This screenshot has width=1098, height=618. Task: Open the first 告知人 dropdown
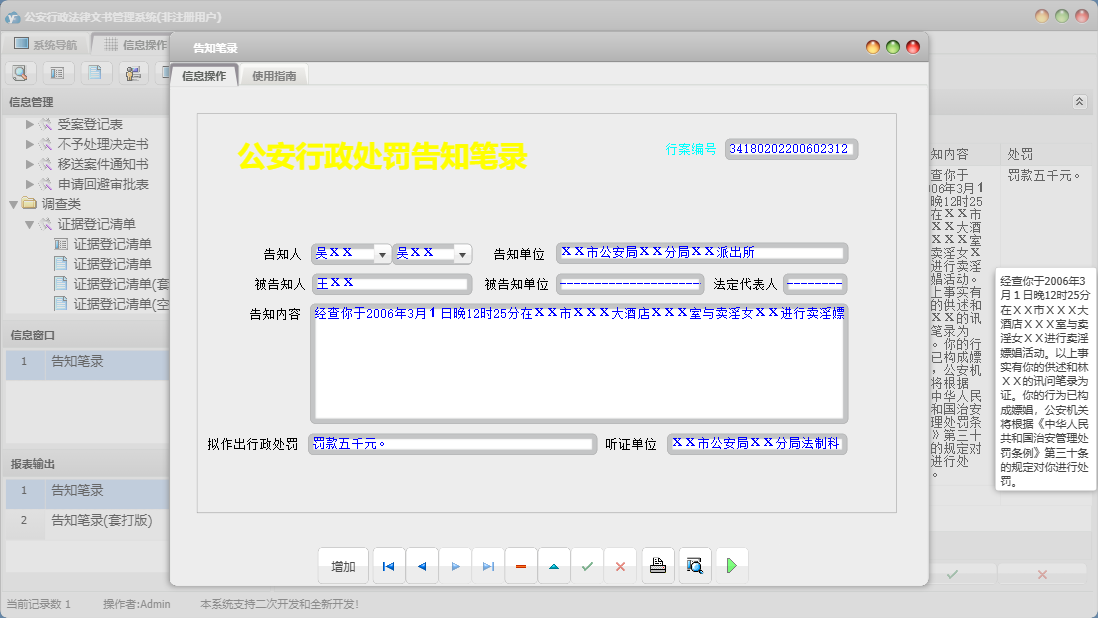tap(382, 253)
